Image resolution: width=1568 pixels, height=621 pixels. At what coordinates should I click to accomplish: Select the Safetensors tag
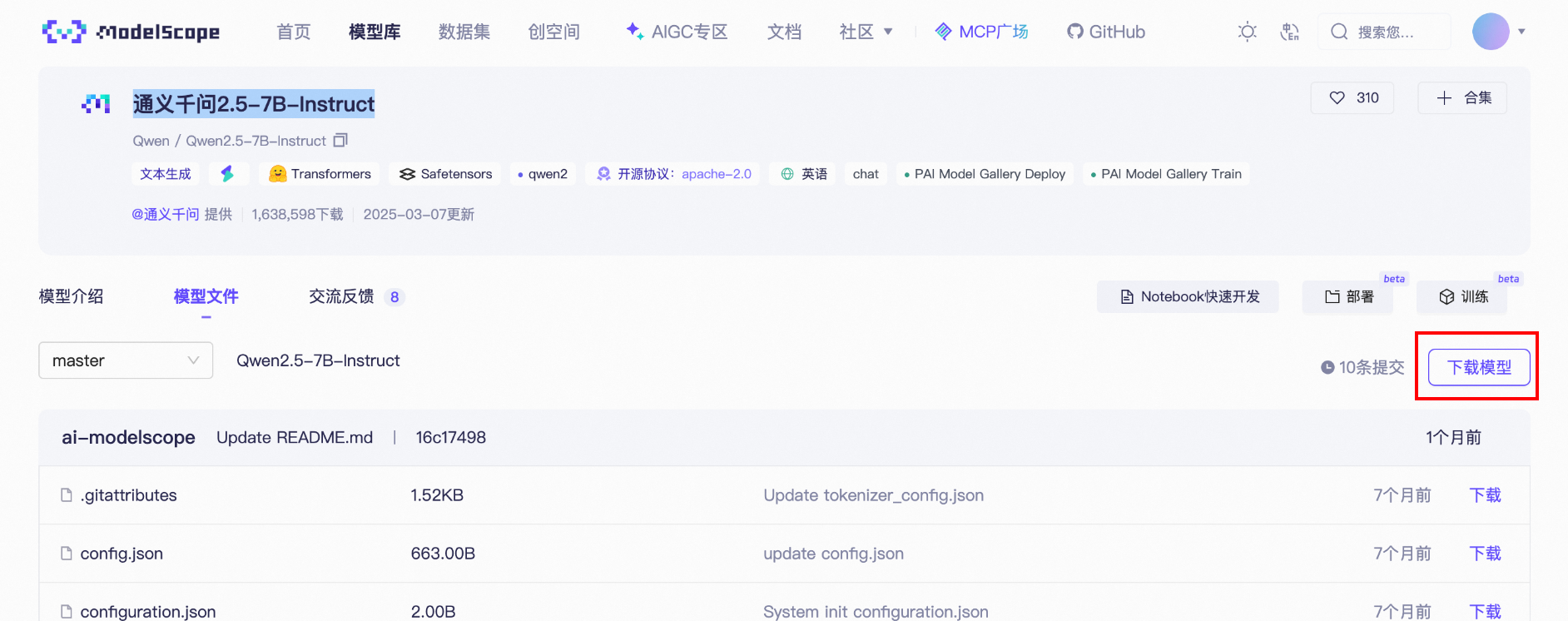[x=445, y=173]
